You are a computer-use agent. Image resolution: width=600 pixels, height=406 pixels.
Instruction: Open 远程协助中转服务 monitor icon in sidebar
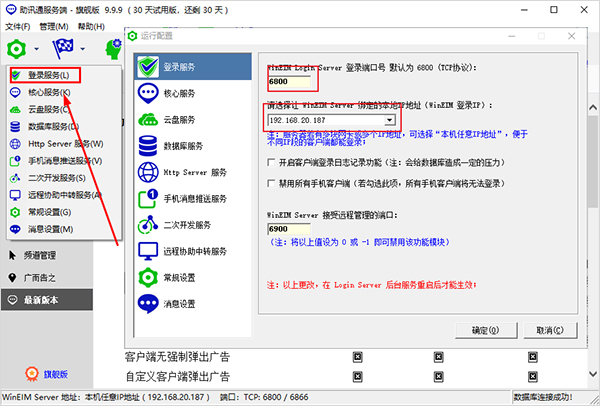click(x=148, y=251)
